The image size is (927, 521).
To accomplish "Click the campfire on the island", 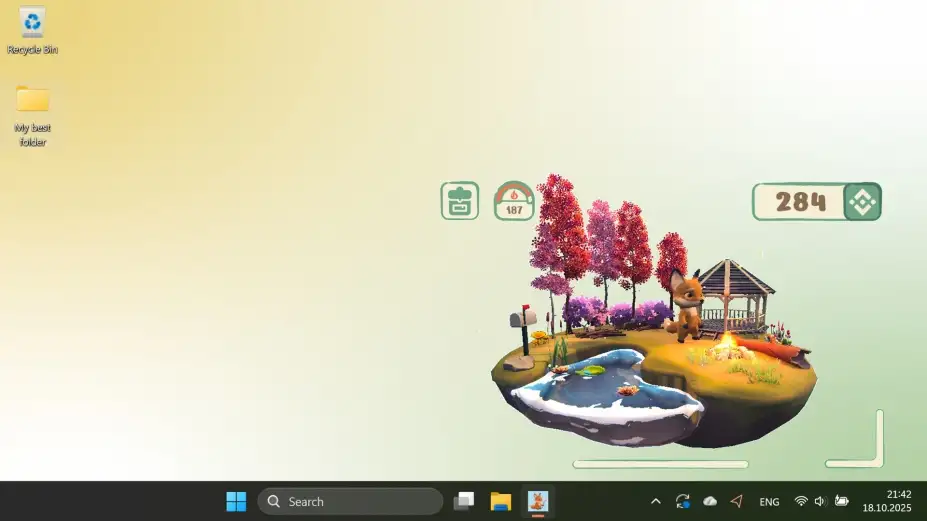I will pos(729,349).
